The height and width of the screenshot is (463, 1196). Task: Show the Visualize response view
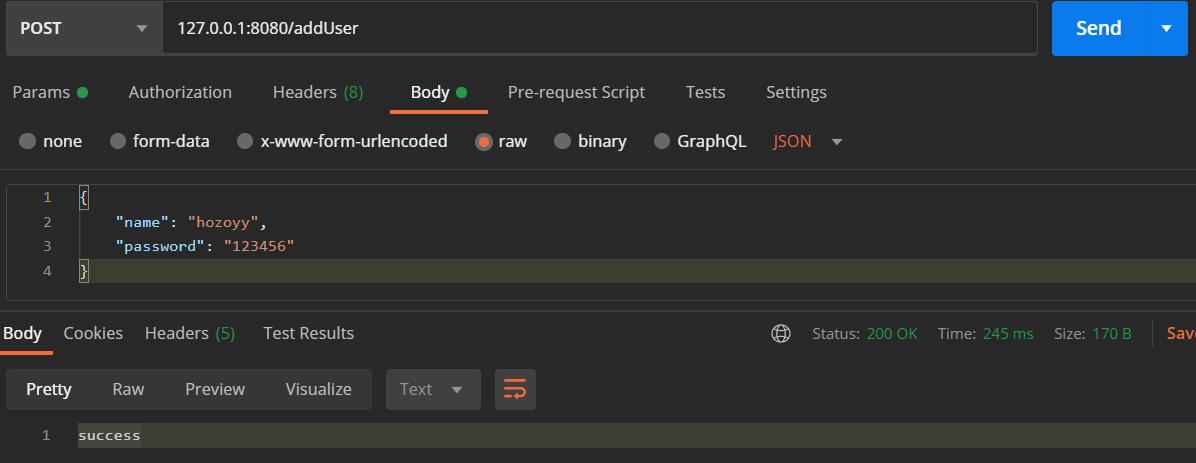tap(318, 389)
